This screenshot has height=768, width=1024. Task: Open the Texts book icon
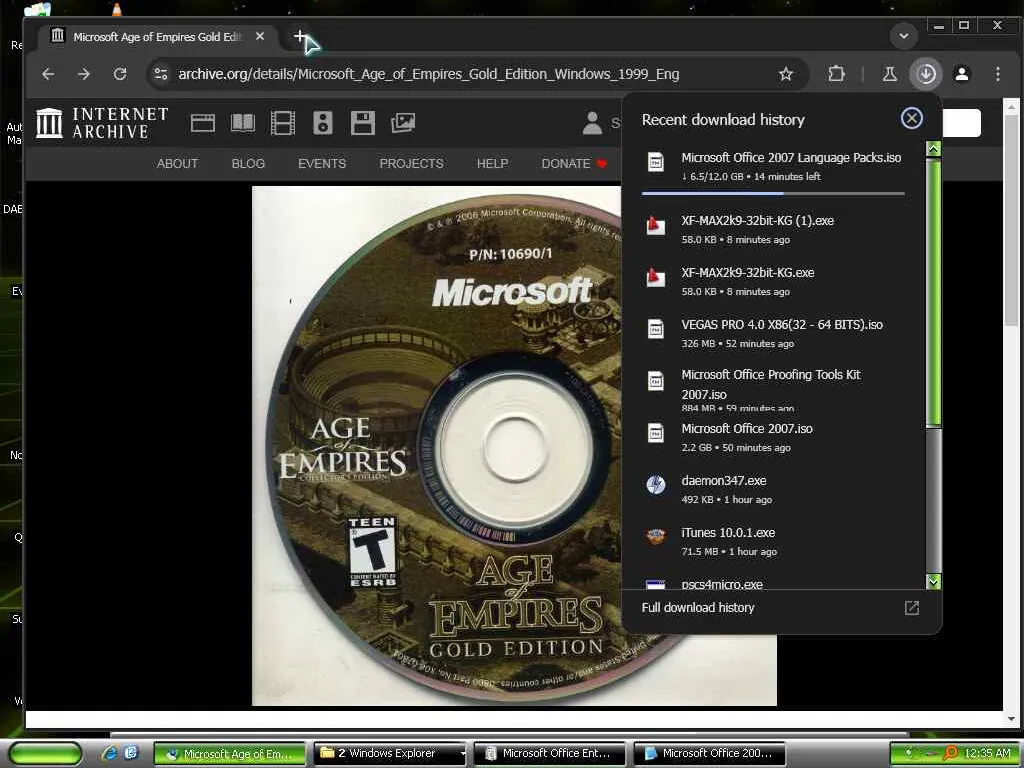(x=242, y=123)
